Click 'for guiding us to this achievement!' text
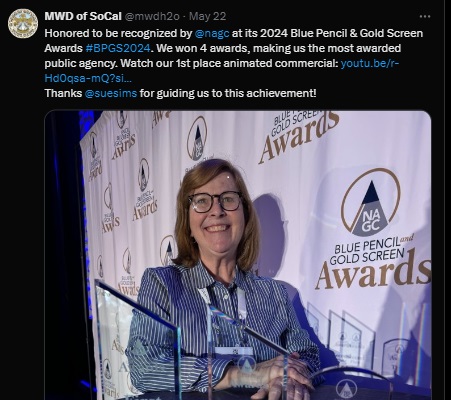Viewport: 451px width, 400px height. click(x=228, y=93)
